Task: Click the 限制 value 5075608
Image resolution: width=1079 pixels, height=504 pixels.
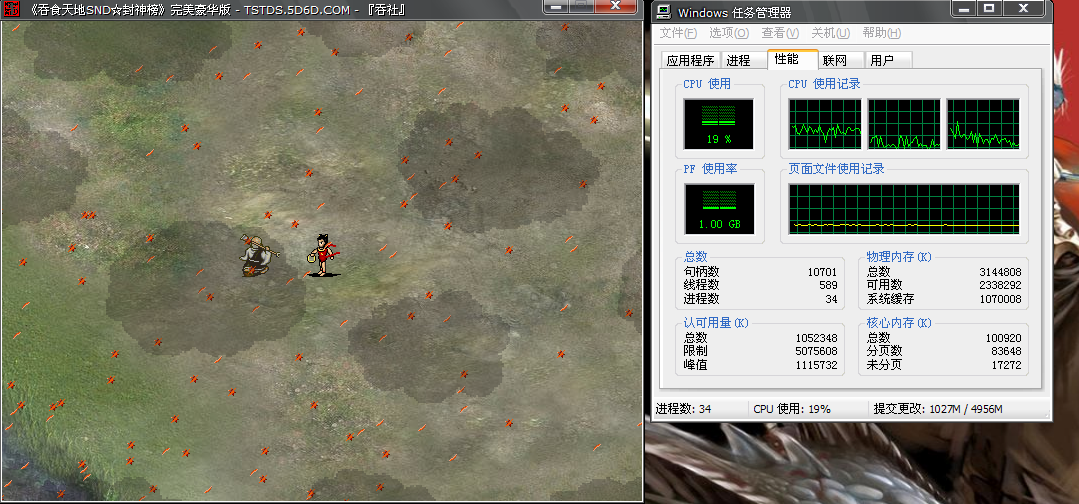Action: (x=816, y=351)
